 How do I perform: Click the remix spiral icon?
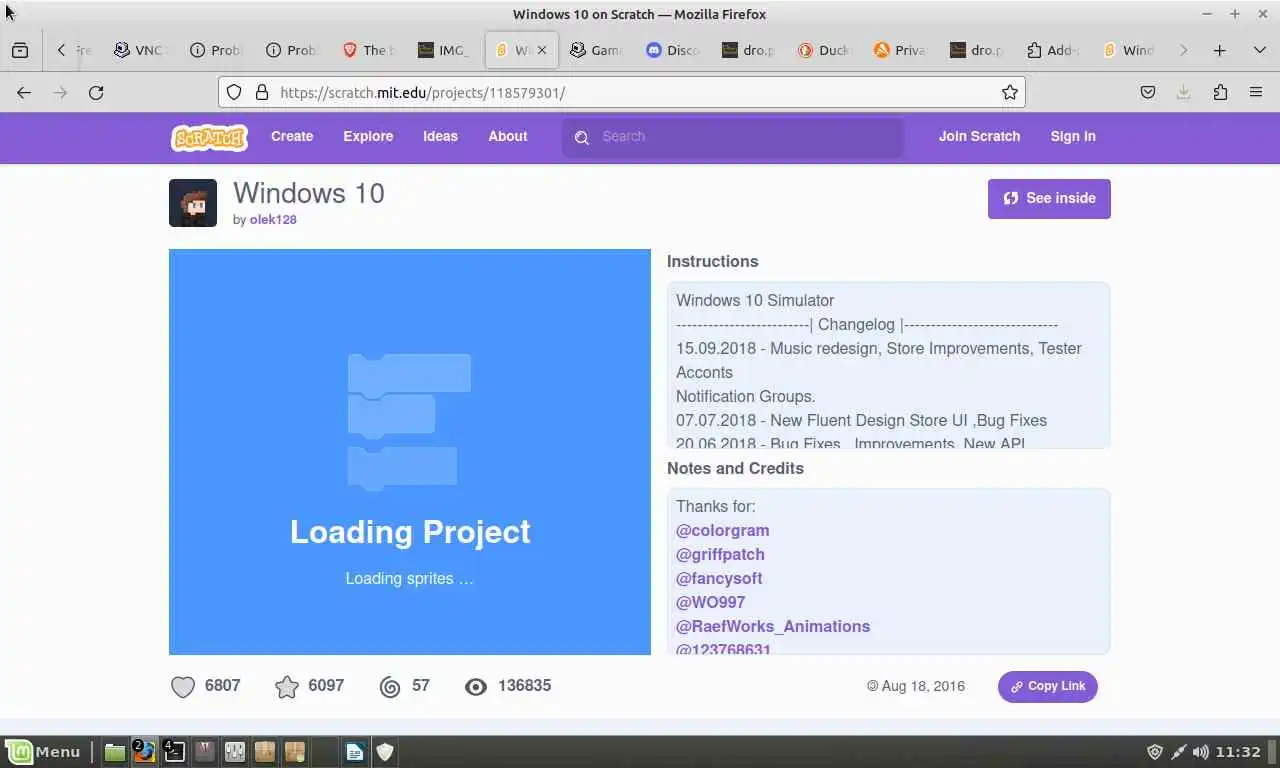(x=390, y=686)
